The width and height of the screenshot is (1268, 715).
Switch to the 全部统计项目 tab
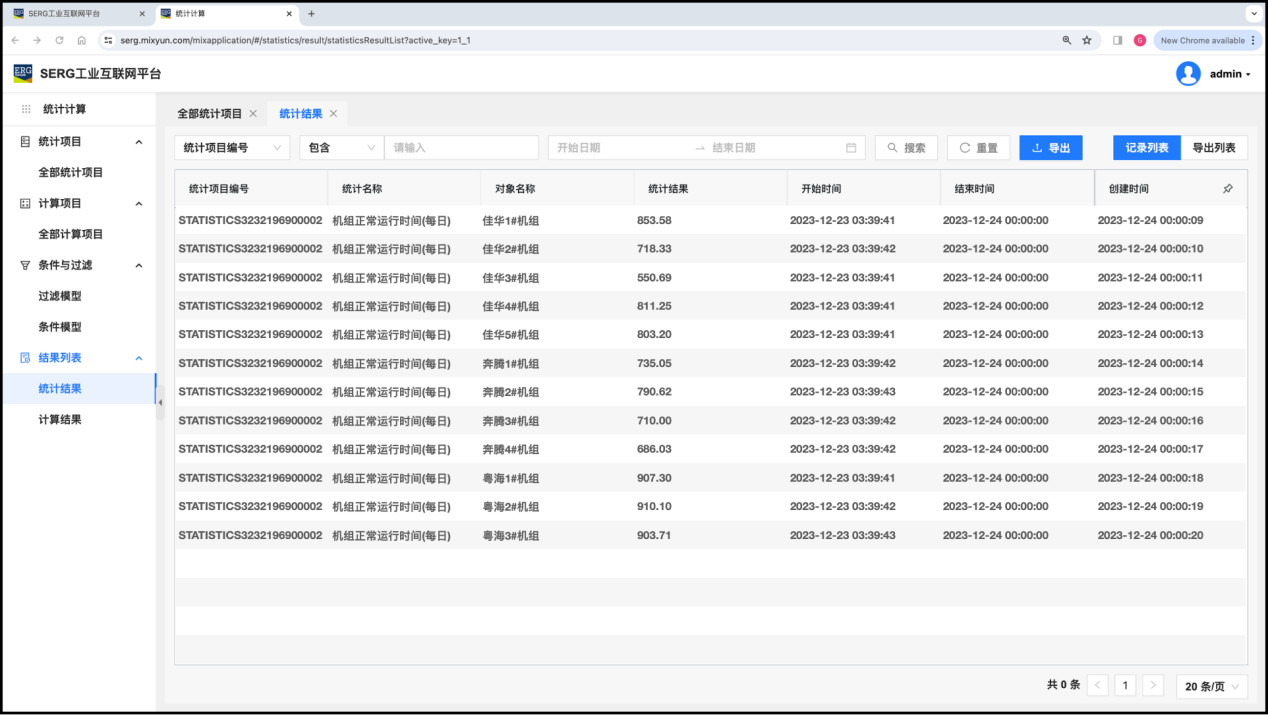209,114
